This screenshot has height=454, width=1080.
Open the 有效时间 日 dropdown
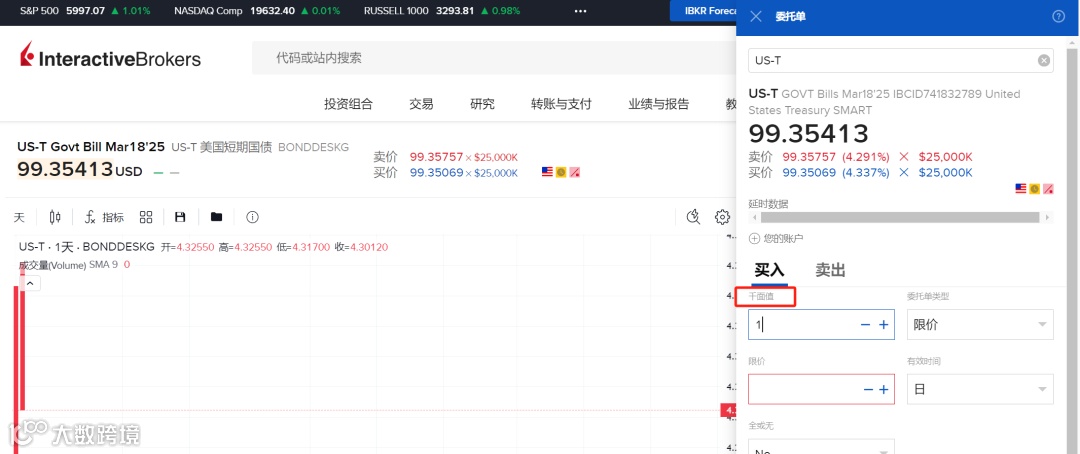(x=980, y=389)
